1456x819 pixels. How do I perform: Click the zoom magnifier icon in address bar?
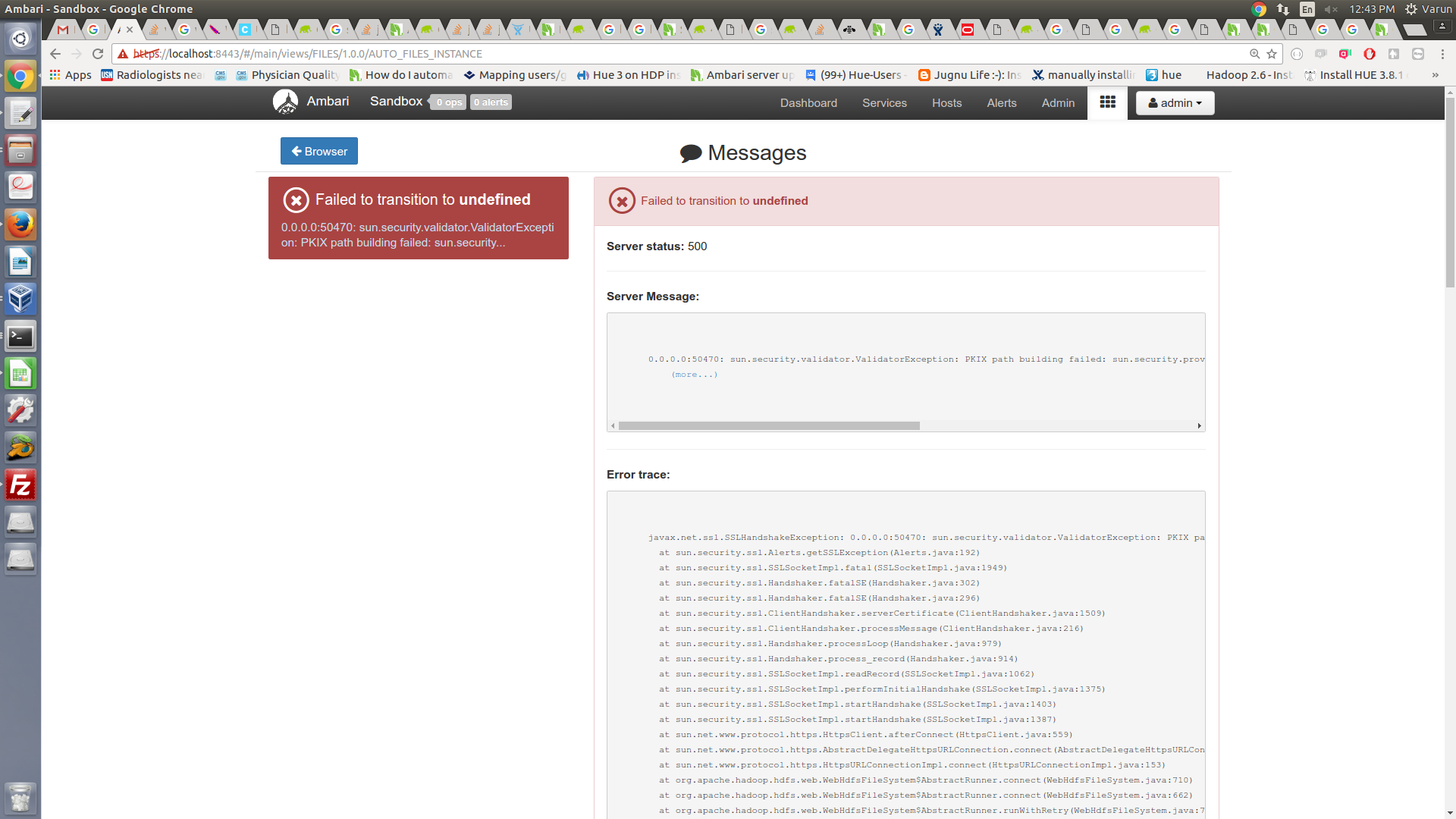(1253, 54)
